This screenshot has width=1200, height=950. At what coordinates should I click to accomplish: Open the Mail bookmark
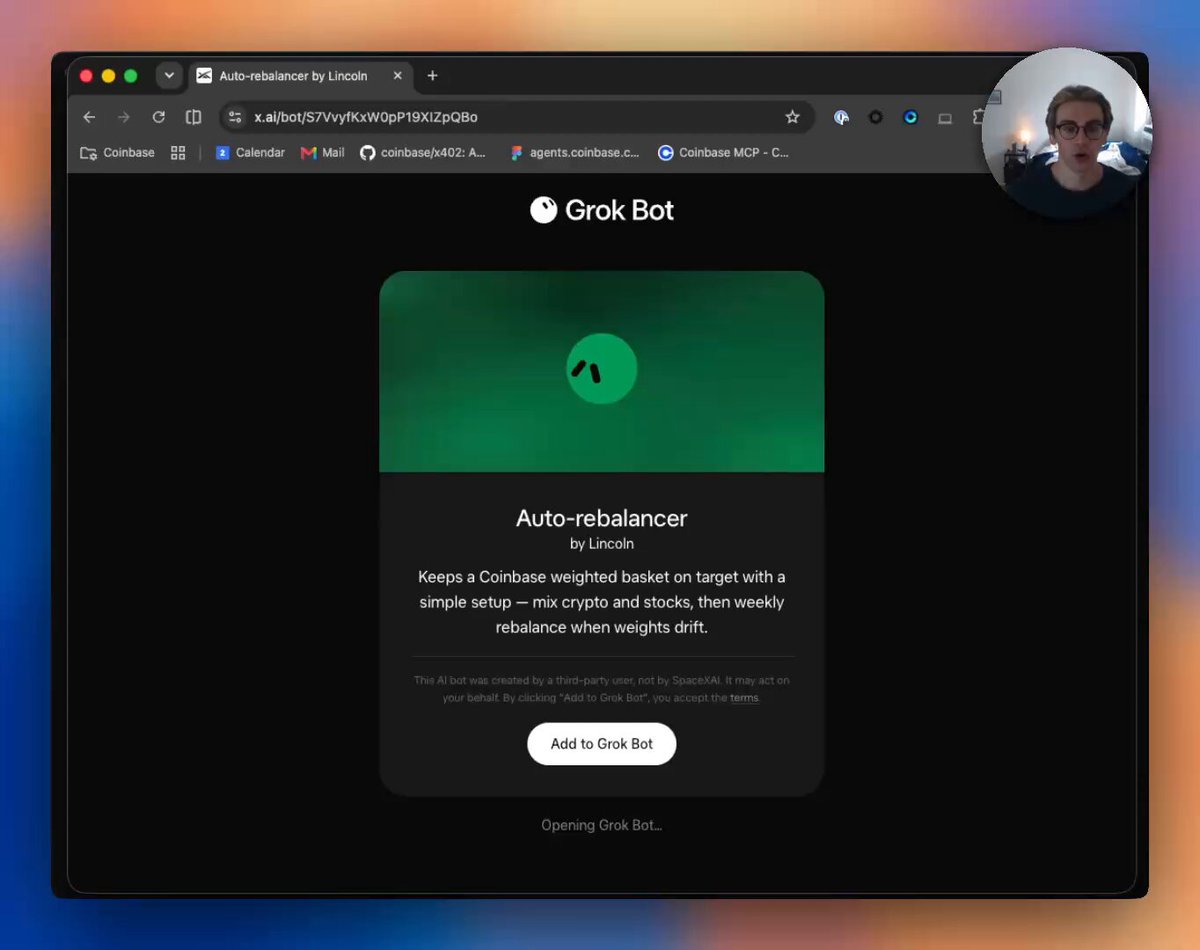tap(322, 153)
